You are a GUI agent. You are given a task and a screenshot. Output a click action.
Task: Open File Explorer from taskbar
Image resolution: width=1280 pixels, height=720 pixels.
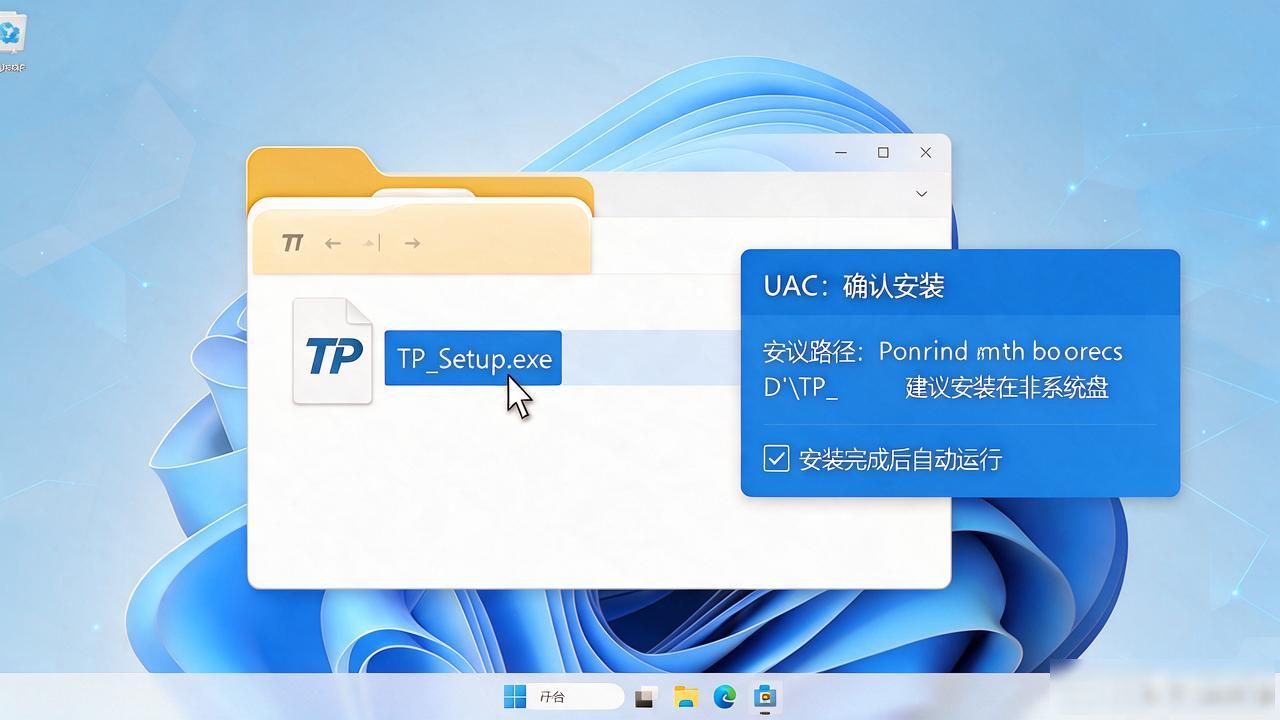click(685, 697)
